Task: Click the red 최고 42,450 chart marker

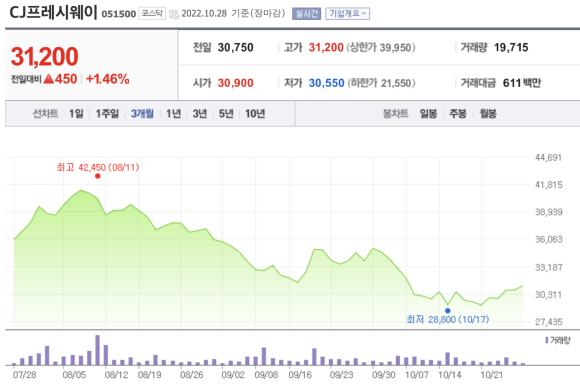Action: click(98, 176)
